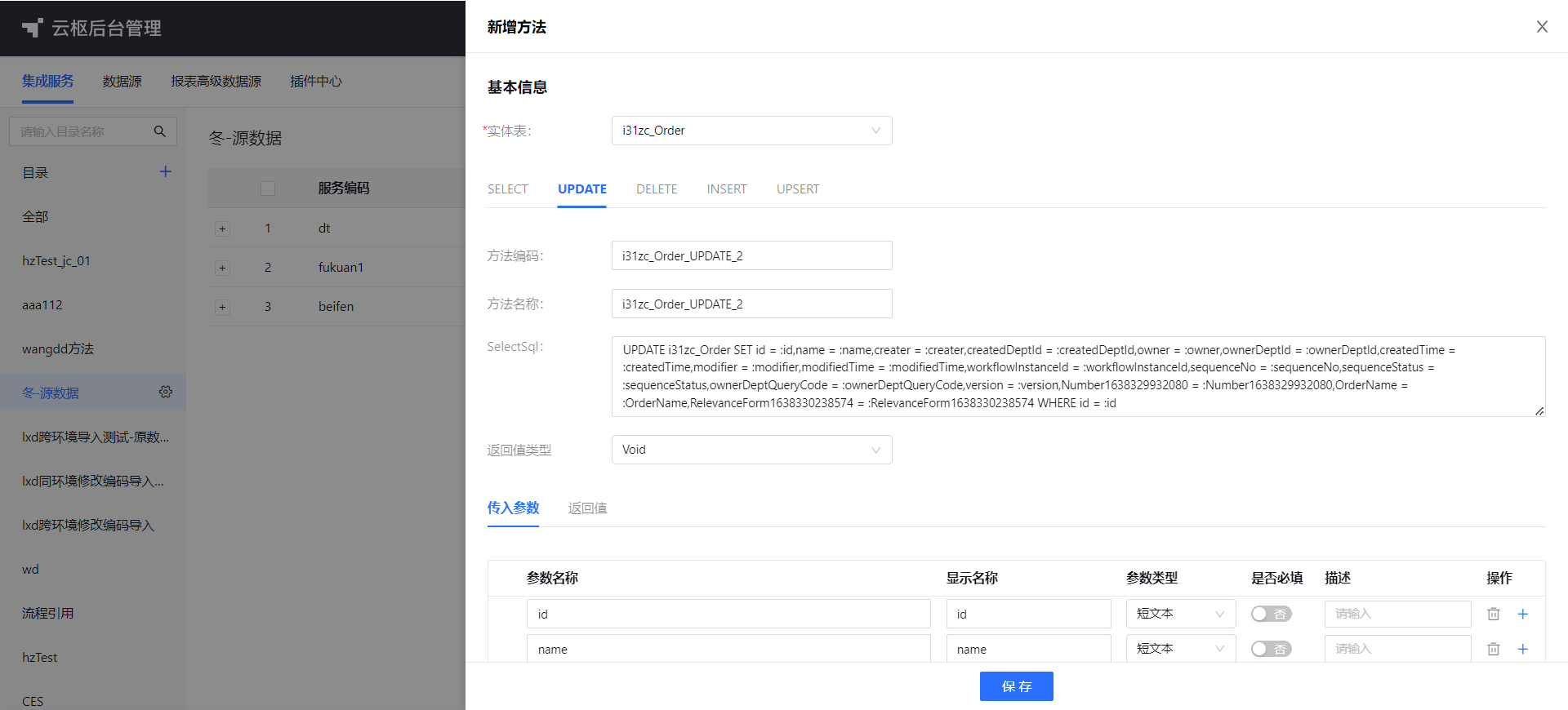Expand the fukuan1 service row

point(222,268)
